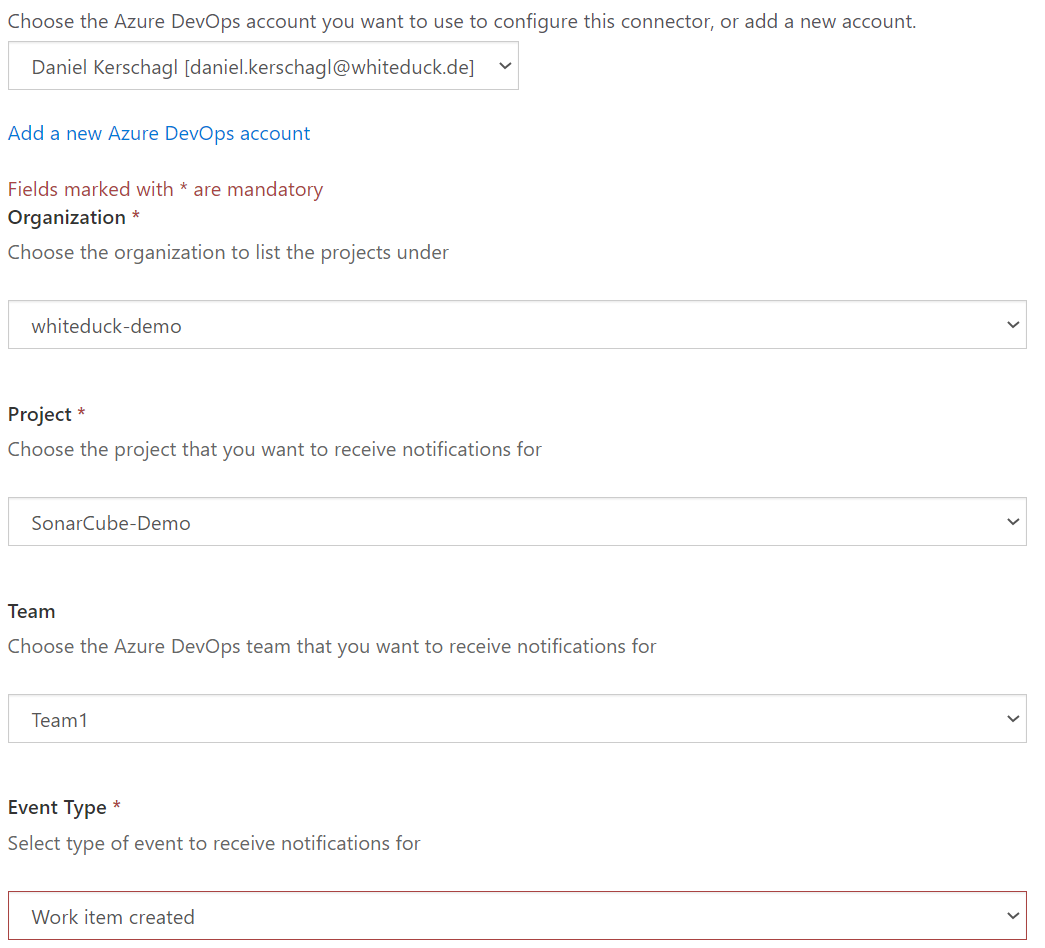The image size is (1045, 948).
Task: Click the Organization label
Action: point(67,217)
